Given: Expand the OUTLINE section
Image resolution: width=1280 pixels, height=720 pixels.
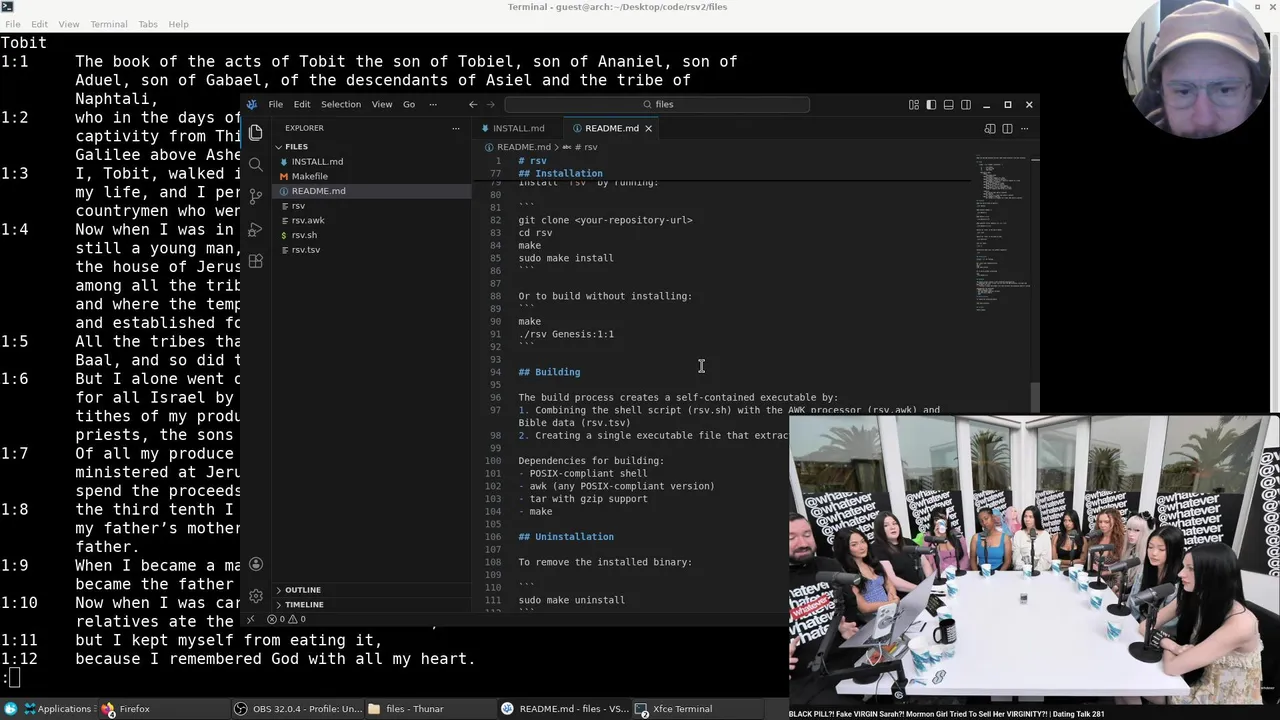Looking at the screenshot, I should [372, 590].
